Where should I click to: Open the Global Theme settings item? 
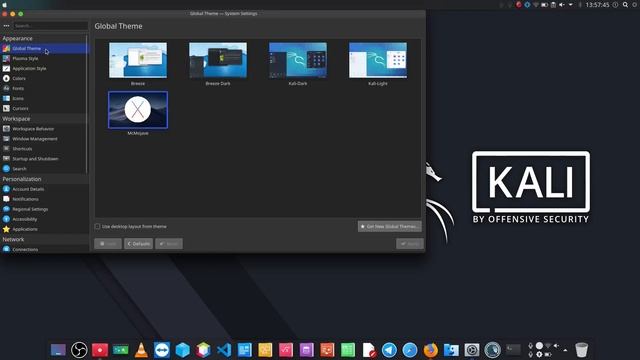44,49
